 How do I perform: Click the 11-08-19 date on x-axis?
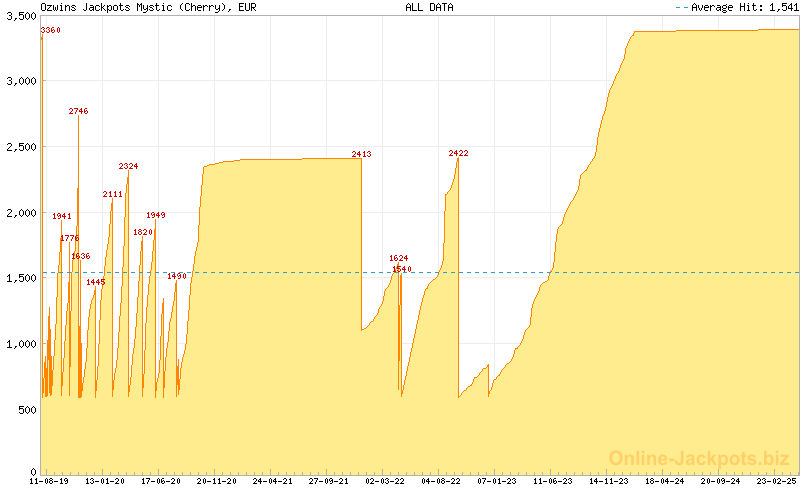click(x=49, y=482)
